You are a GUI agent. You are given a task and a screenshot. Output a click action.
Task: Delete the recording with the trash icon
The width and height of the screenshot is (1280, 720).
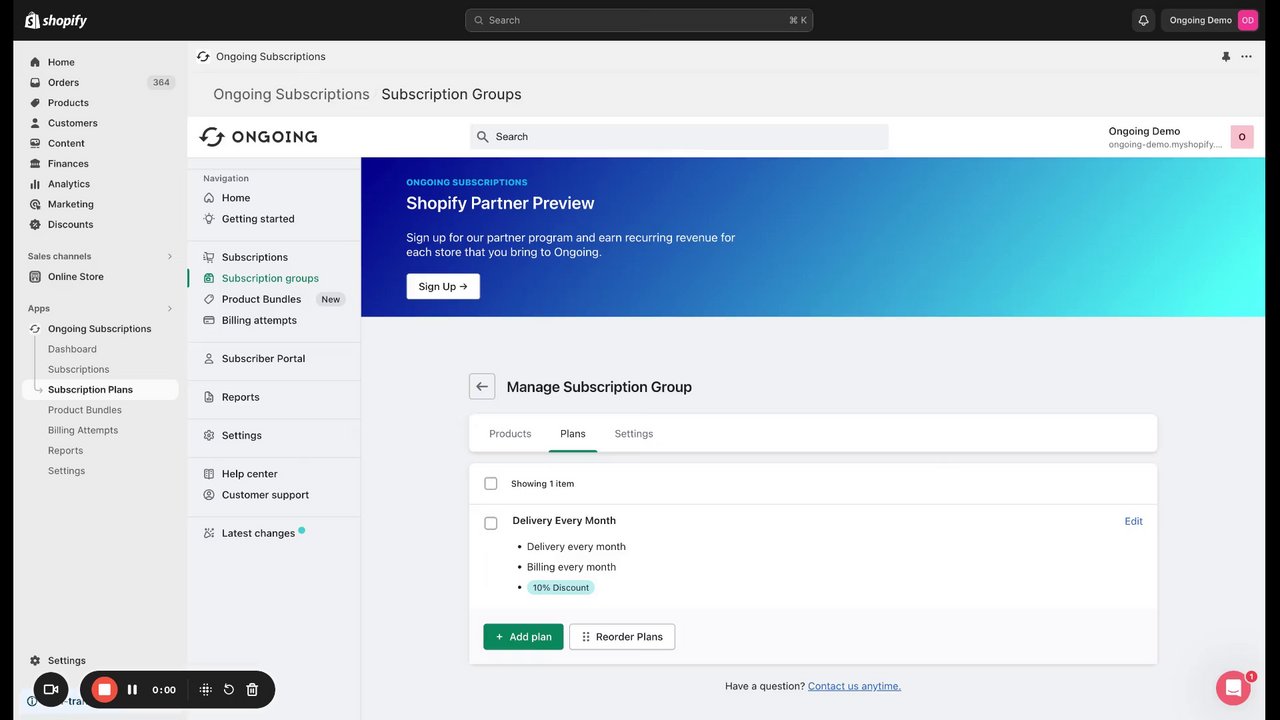[x=252, y=689]
